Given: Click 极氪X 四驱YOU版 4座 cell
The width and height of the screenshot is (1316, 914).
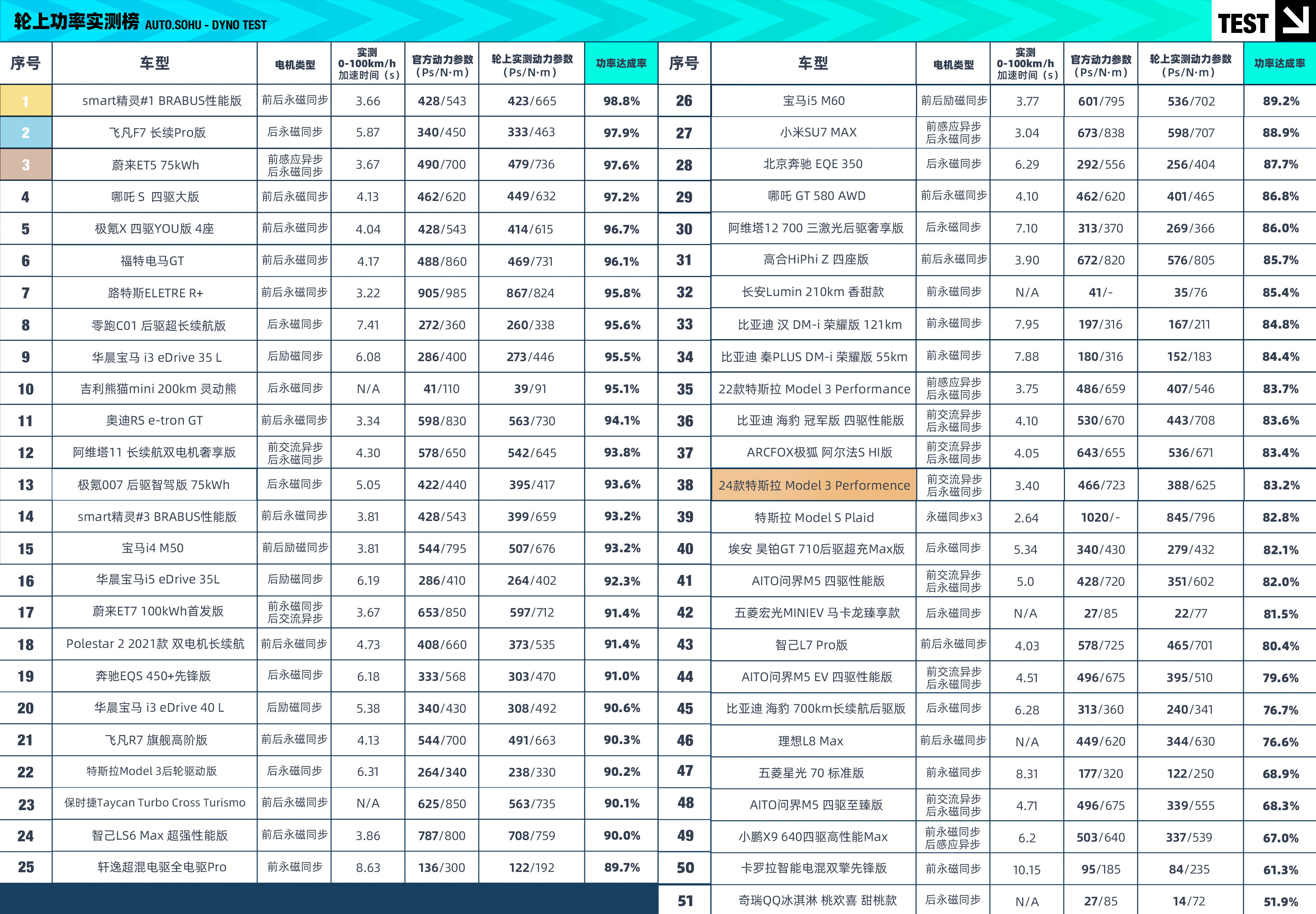Looking at the screenshot, I should click(155, 229).
